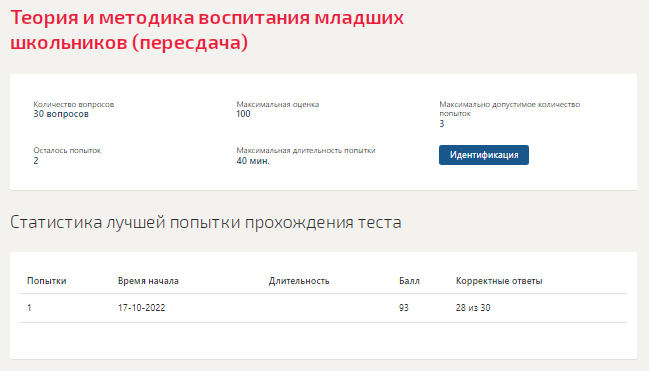
Task: Click the Идентификация button
Action: click(x=483, y=155)
